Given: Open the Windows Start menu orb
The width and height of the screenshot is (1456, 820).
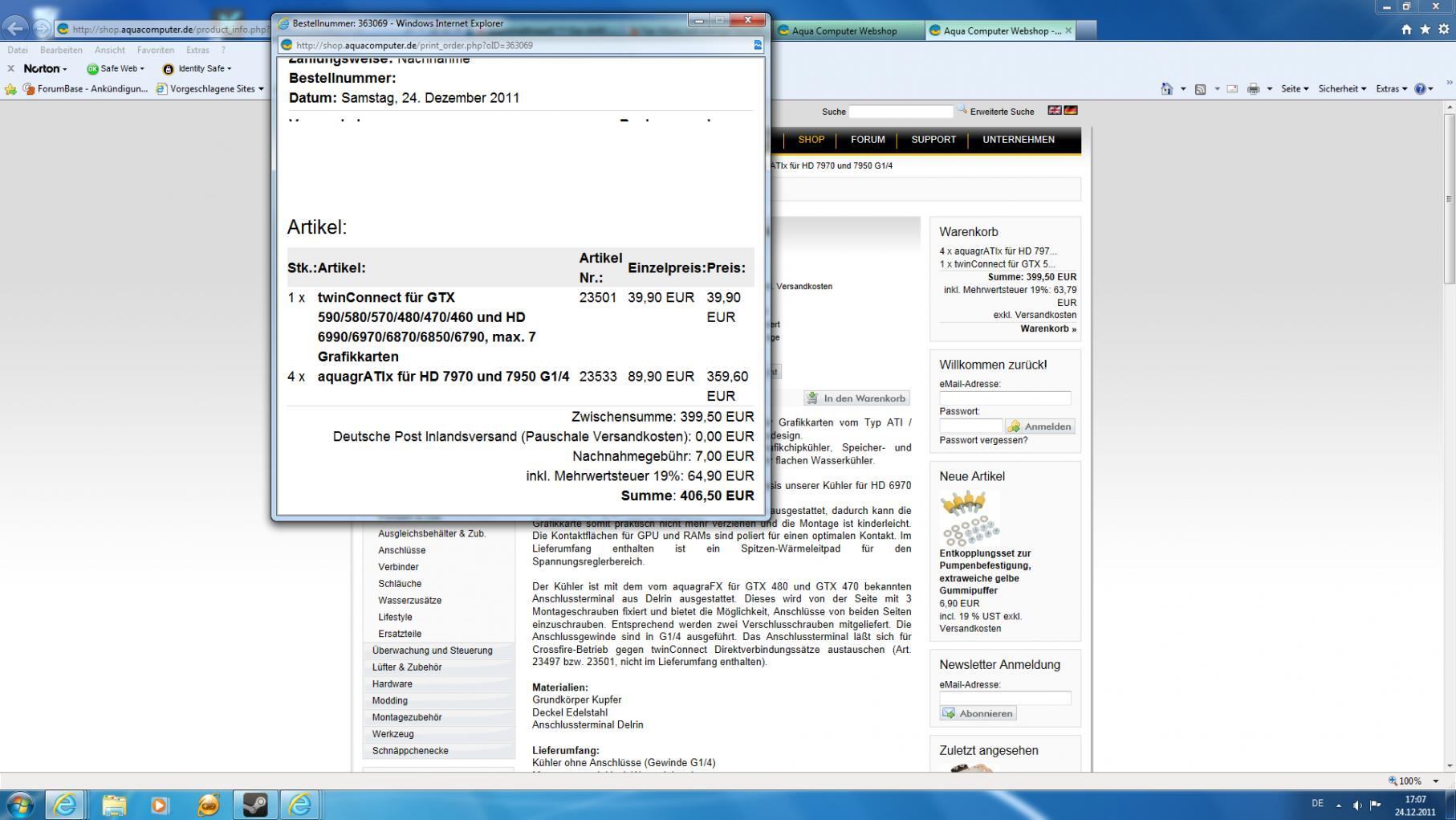Looking at the screenshot, I should click(20, 804).
